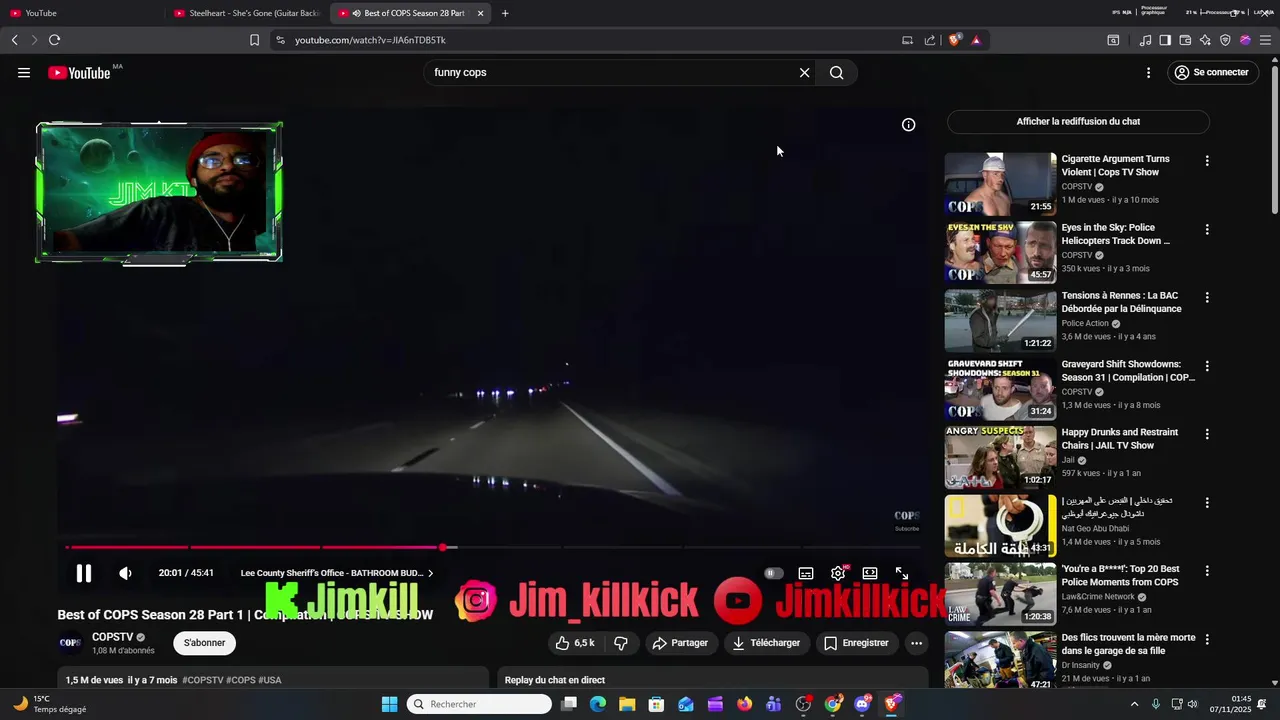Click the taskbar Rechercher search box
The width and height of the screenshot is (1280, 720).
pos(480,704)
